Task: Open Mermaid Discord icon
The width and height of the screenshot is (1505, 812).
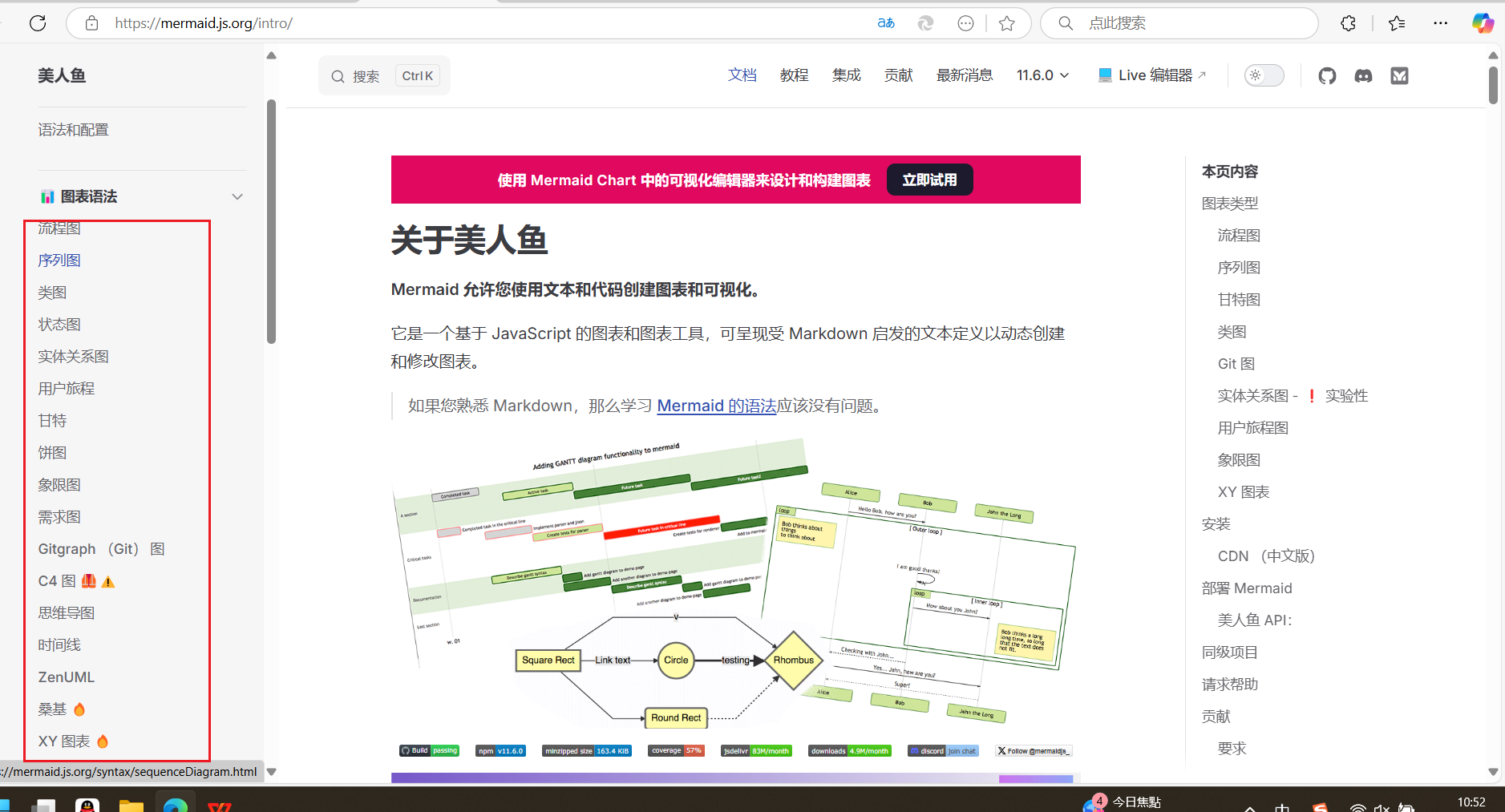Action: (x=1363, y=75)
